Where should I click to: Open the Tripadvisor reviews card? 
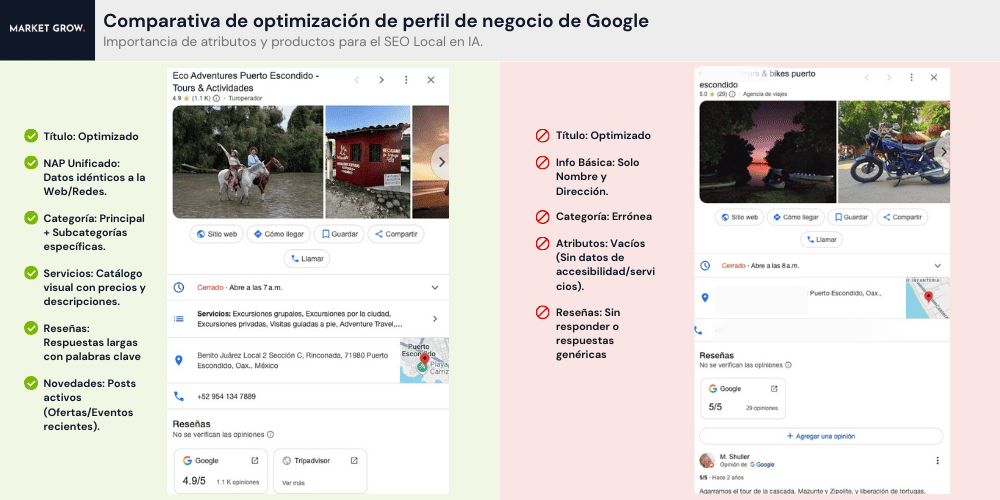320,471
